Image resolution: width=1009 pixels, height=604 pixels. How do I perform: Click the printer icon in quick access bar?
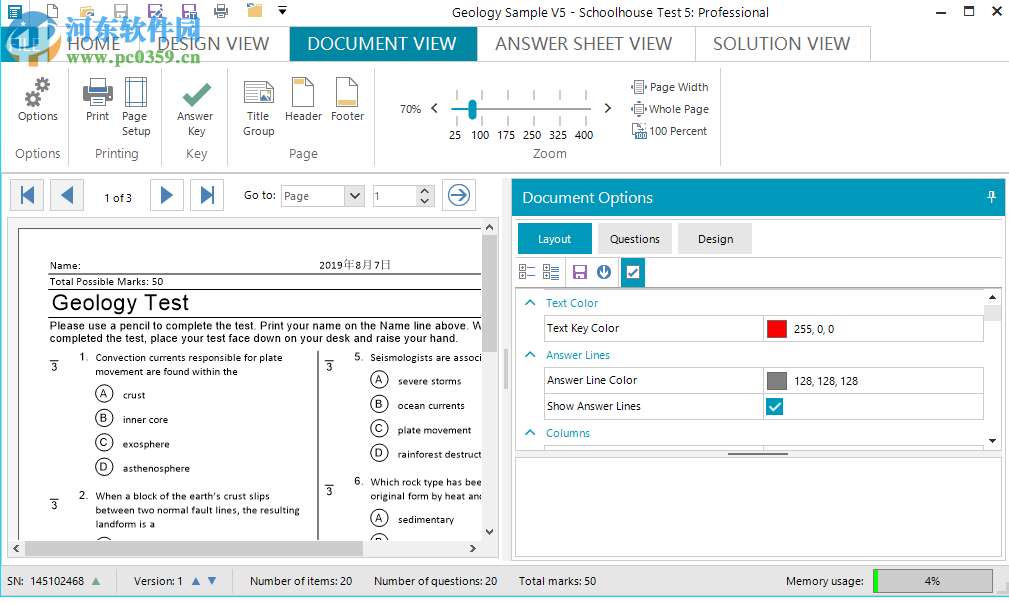[221, 10]
